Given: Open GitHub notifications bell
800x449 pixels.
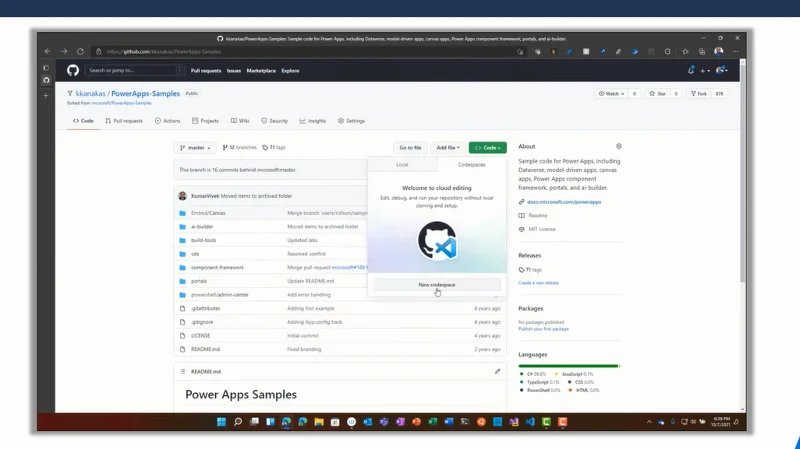Looking at the screenshot, I should coord(691,70).
